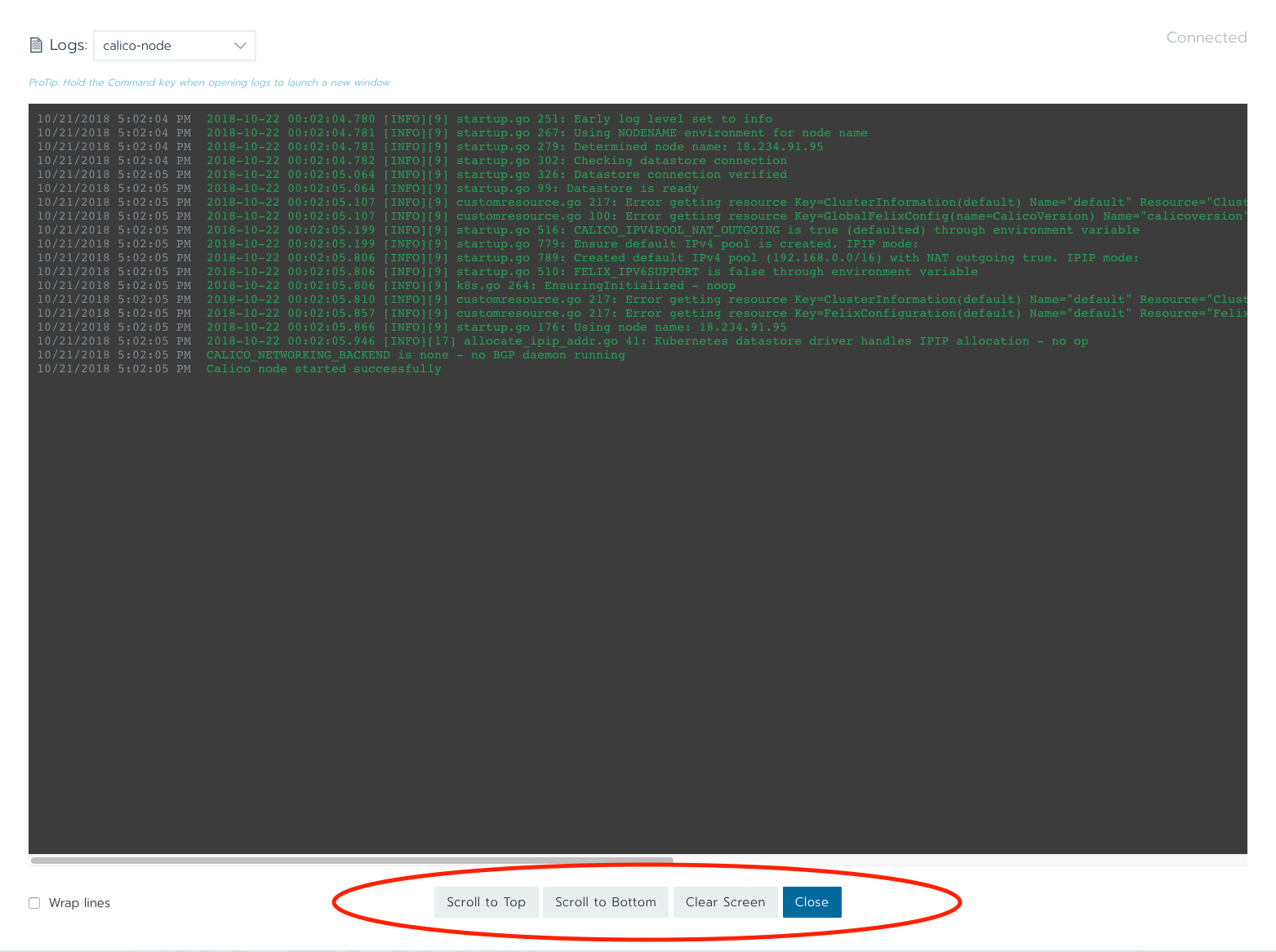This screenshot has width=1276, height=952.
Task: Click the ProTip hint about opening logs
Action: pos(209,82)
